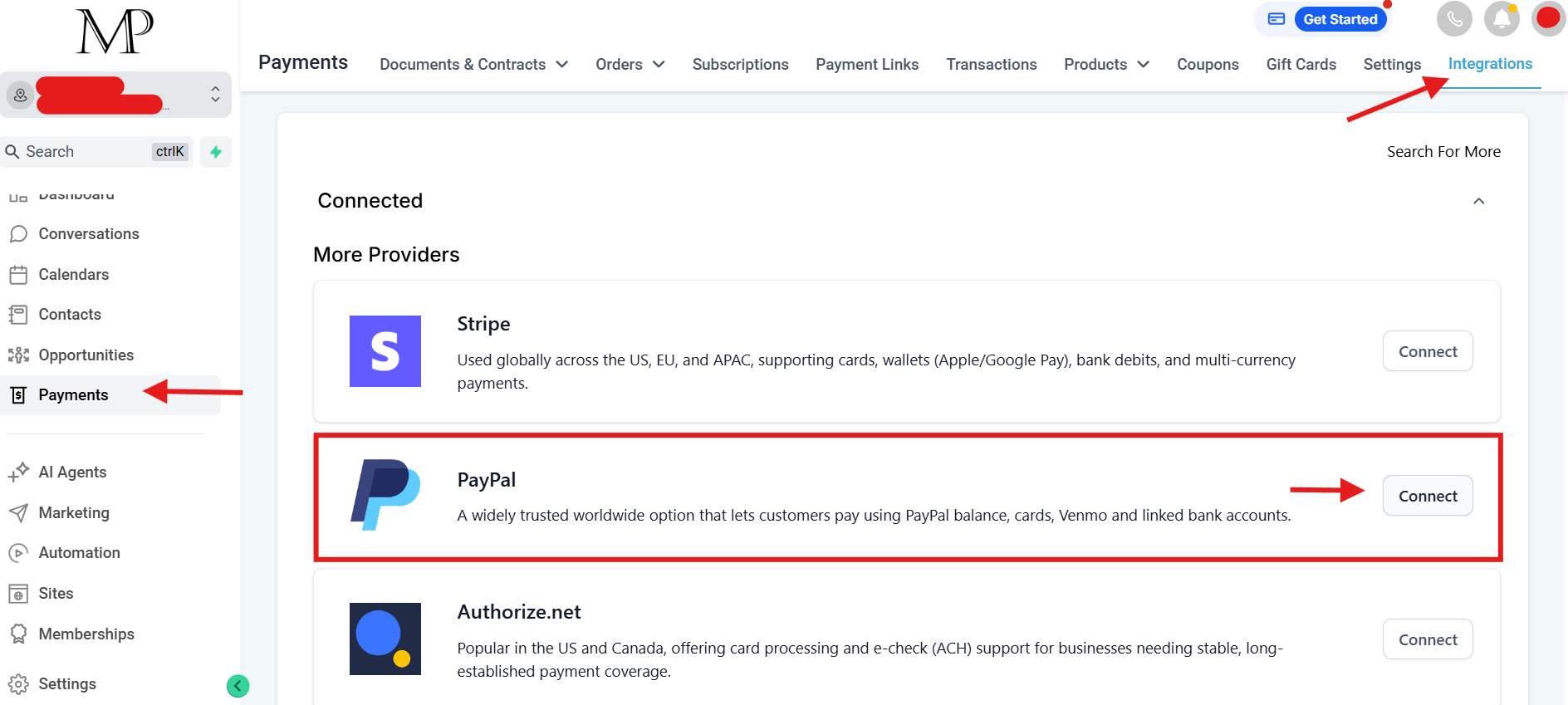Select the Integrations tab

(1491, 64)
